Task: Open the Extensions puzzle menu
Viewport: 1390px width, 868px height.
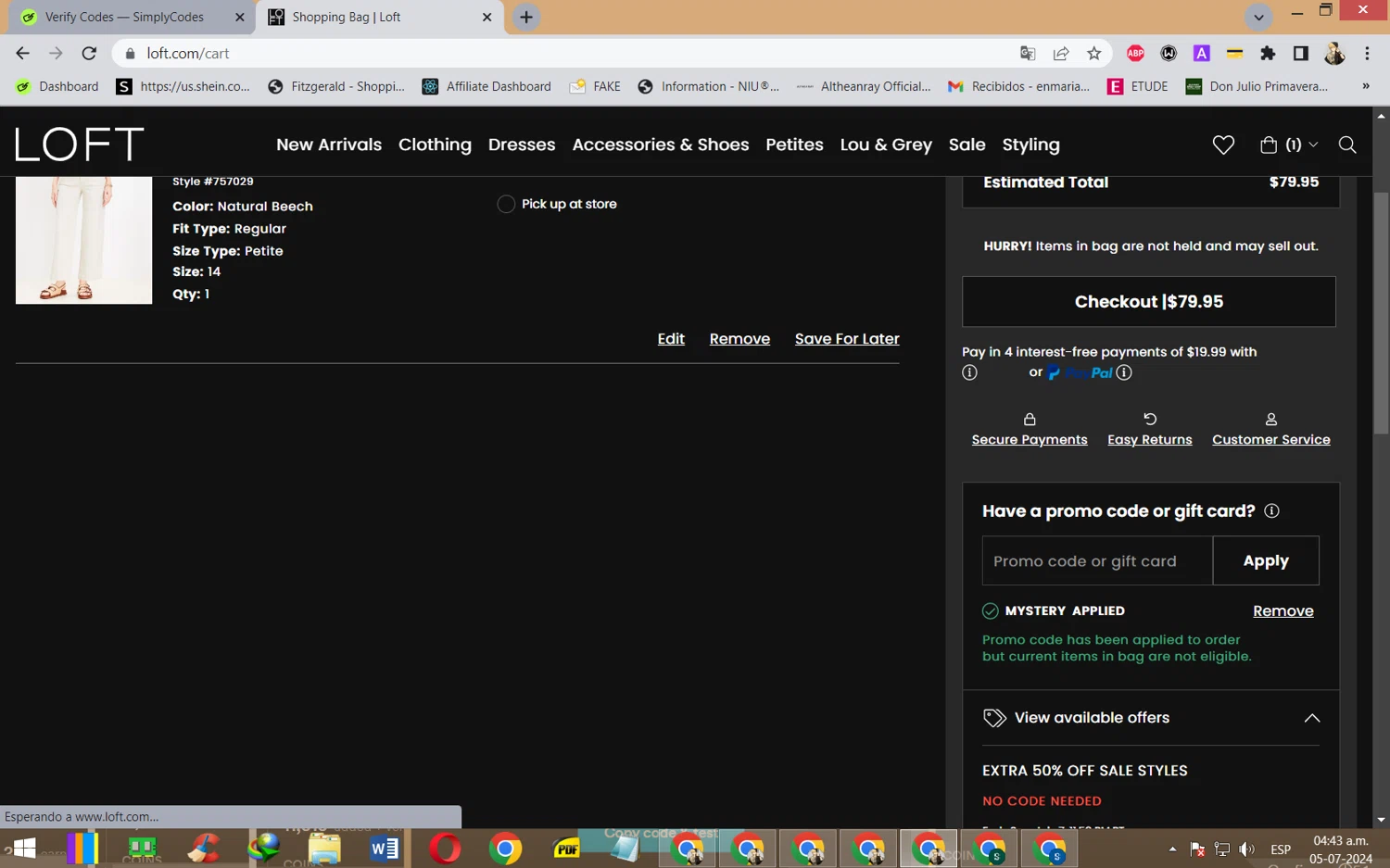Action: click(x=1268, y=54)
